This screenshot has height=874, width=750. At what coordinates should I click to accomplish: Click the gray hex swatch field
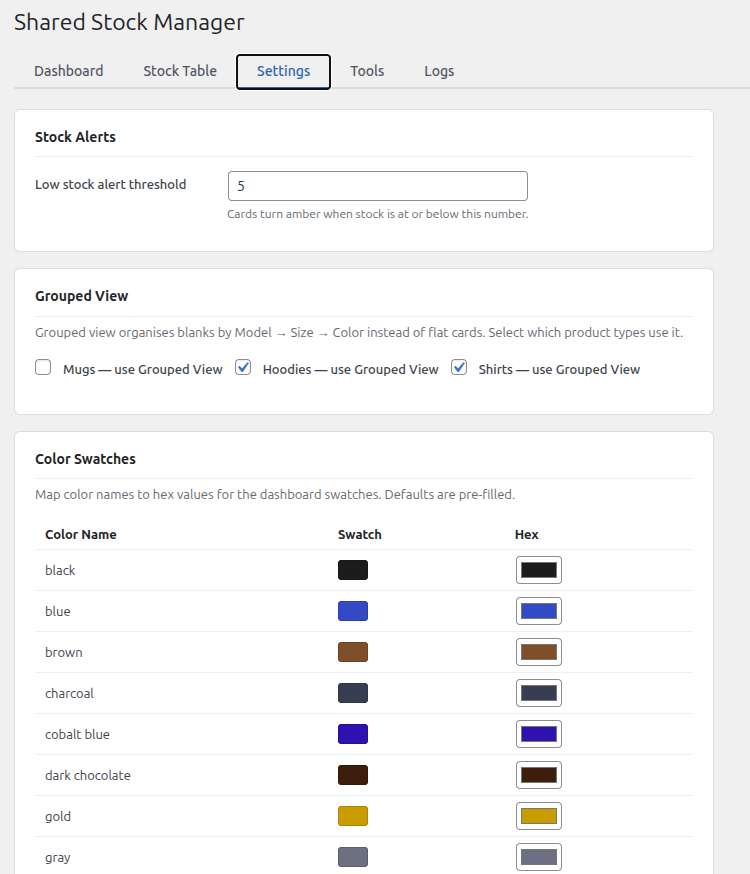point(539,856)
